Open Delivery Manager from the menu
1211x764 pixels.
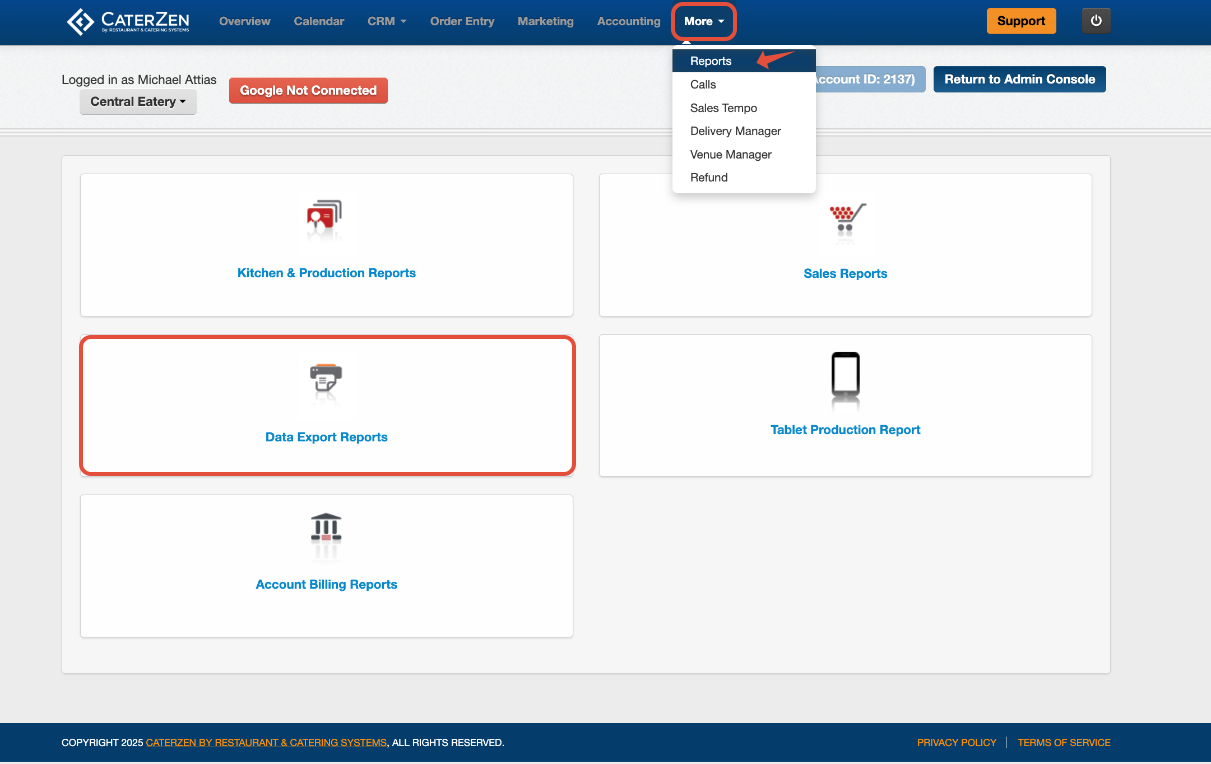coord(744,131)
